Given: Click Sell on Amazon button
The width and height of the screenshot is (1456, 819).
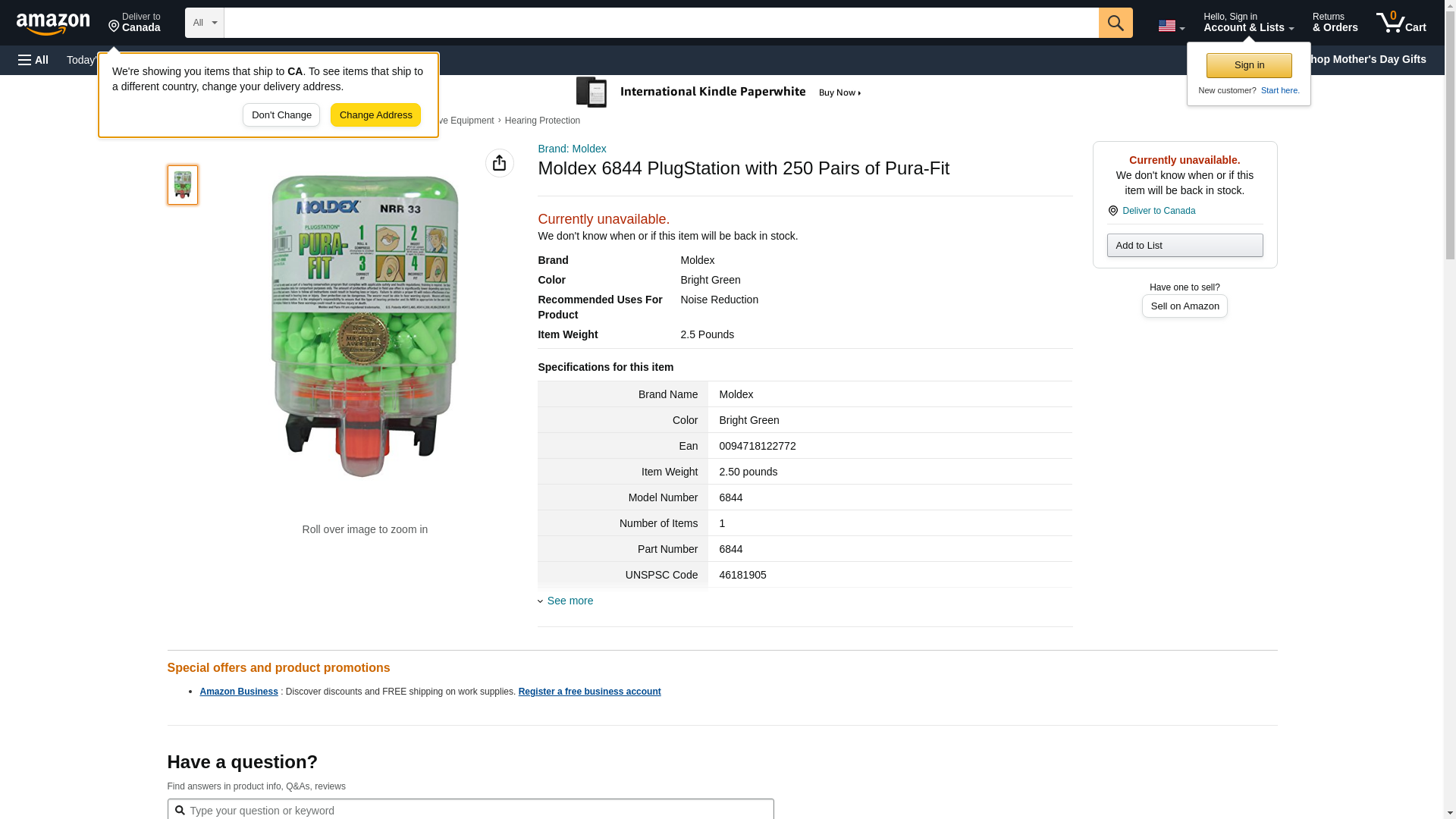Looking at the screenshot, I should point(1184,306).
